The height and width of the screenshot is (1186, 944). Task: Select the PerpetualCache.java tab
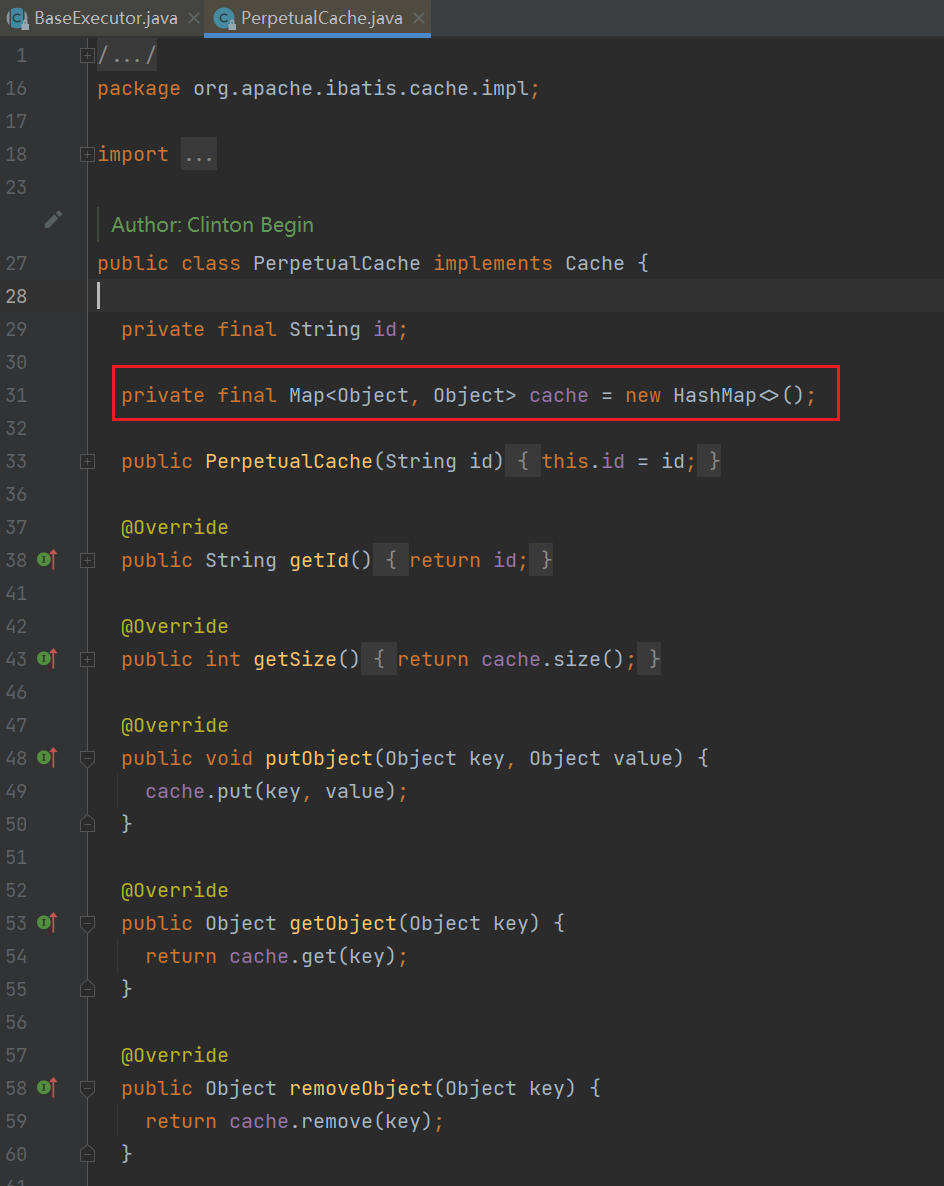[318, 18]
